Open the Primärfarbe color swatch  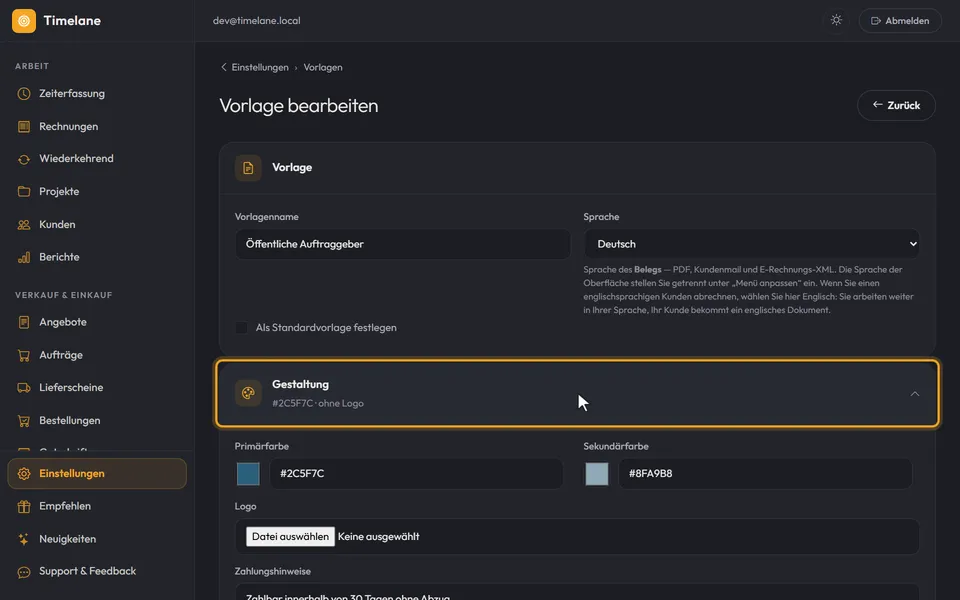coord(248,474)
